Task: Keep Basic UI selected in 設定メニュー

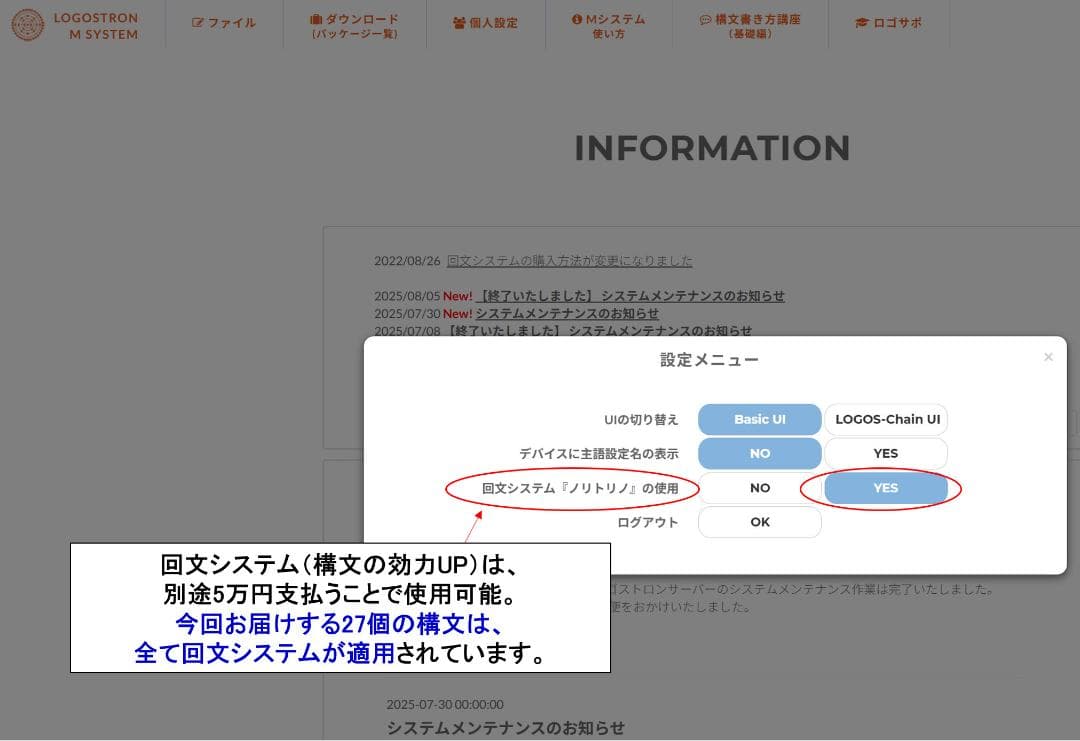Action: tap(759, 419)
